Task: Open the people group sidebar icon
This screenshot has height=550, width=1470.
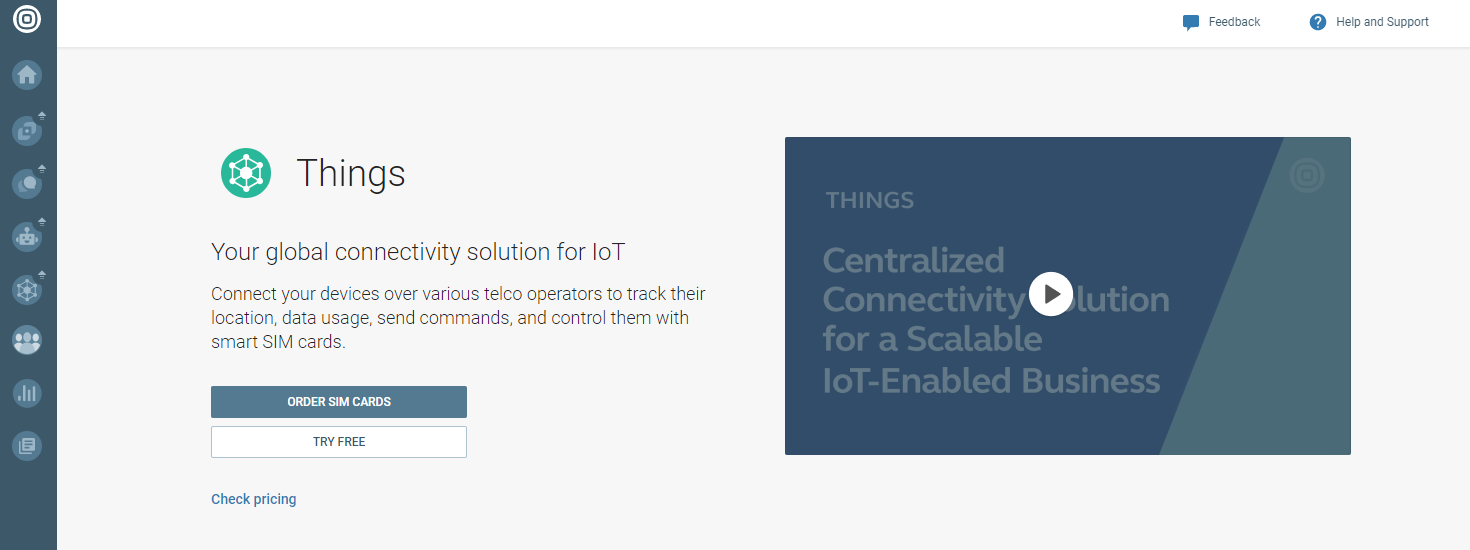Action: [27, 341]
